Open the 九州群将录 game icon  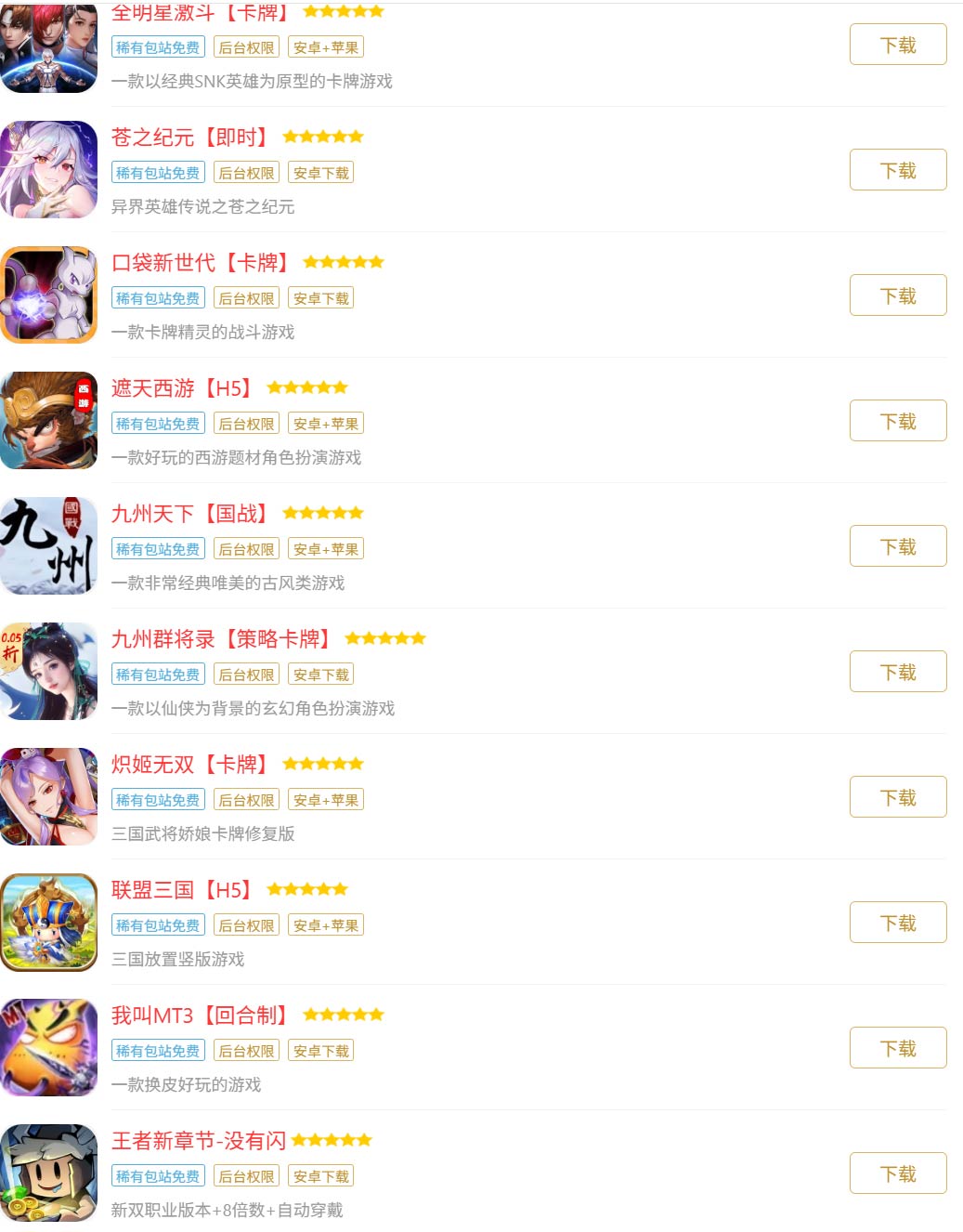click(x=48, y=671)
